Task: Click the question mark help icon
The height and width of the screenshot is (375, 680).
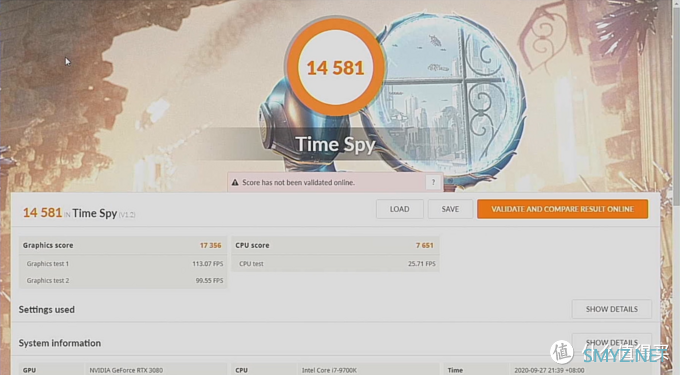Action: tap(433, 183)
